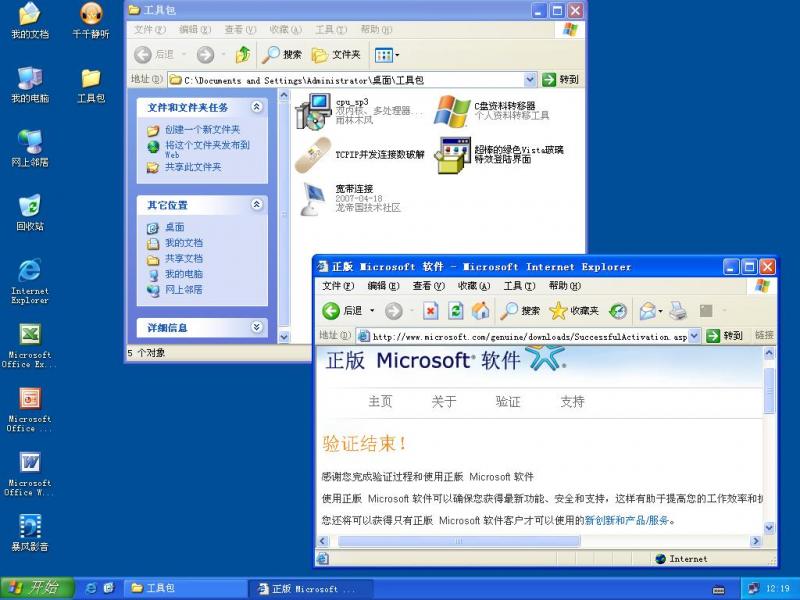The width and height of the screenshot is (800, 600).
Task: Open 文件 menu in Internet Explorer
Action: (338, 286)
